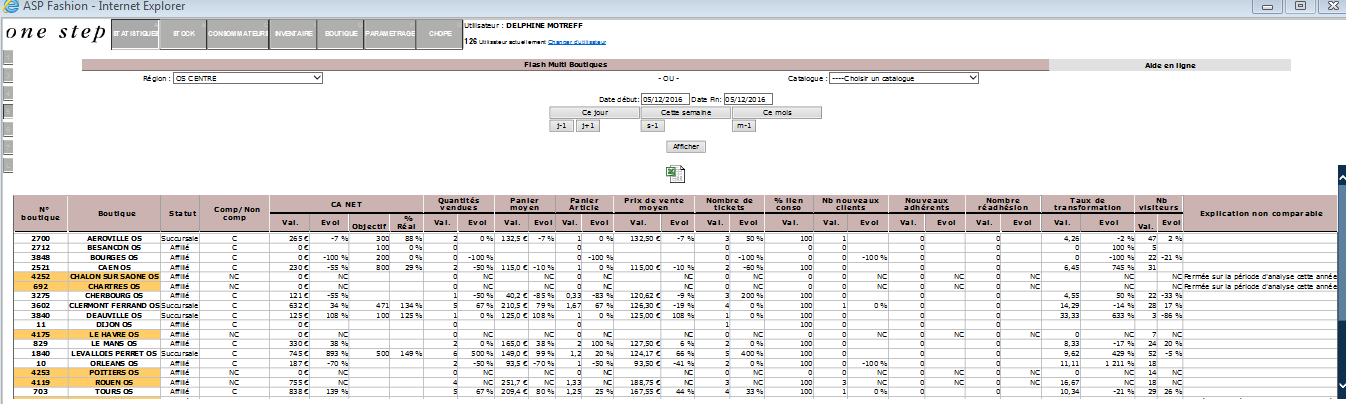Viewport: 1346px width, 404px height.
Task: Select the PARAMETRAGE menu tab
Action: 390,34
